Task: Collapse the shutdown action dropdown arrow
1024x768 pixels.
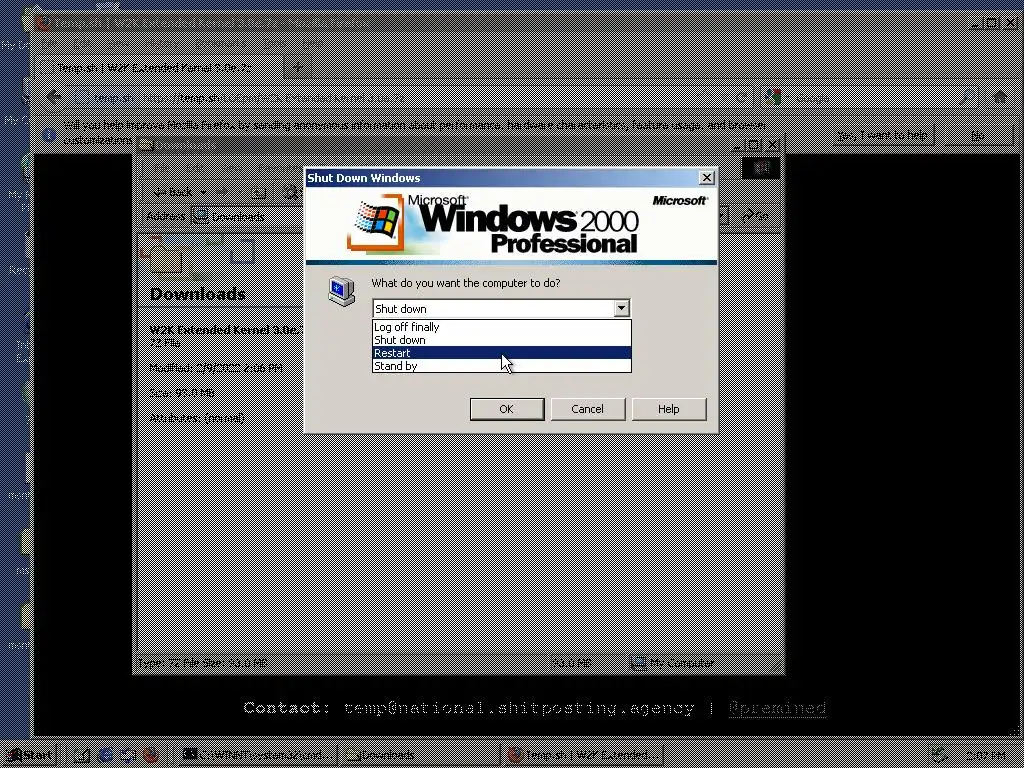Action: click(622, 308)
